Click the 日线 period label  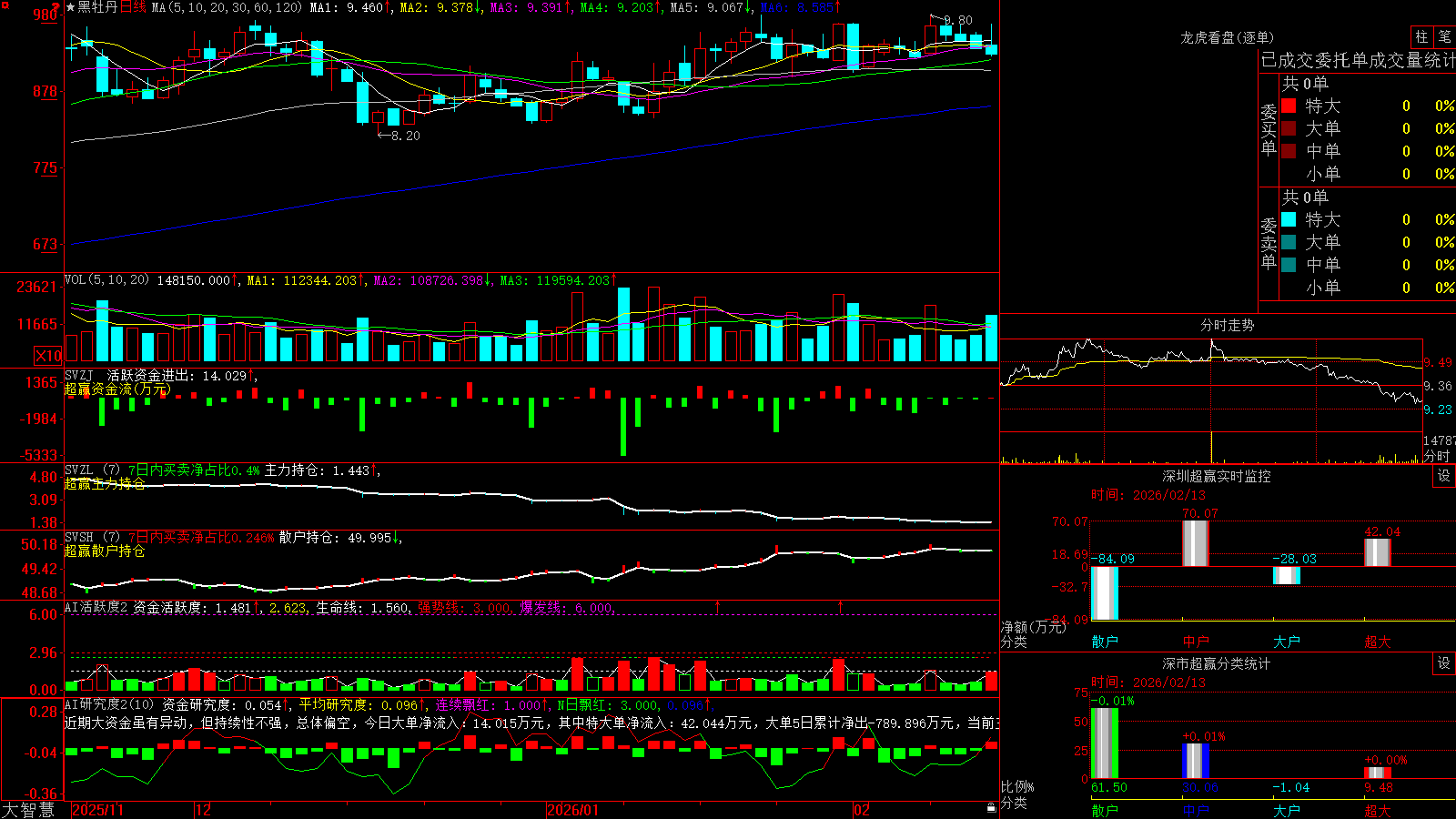click(x=133, y=7)
